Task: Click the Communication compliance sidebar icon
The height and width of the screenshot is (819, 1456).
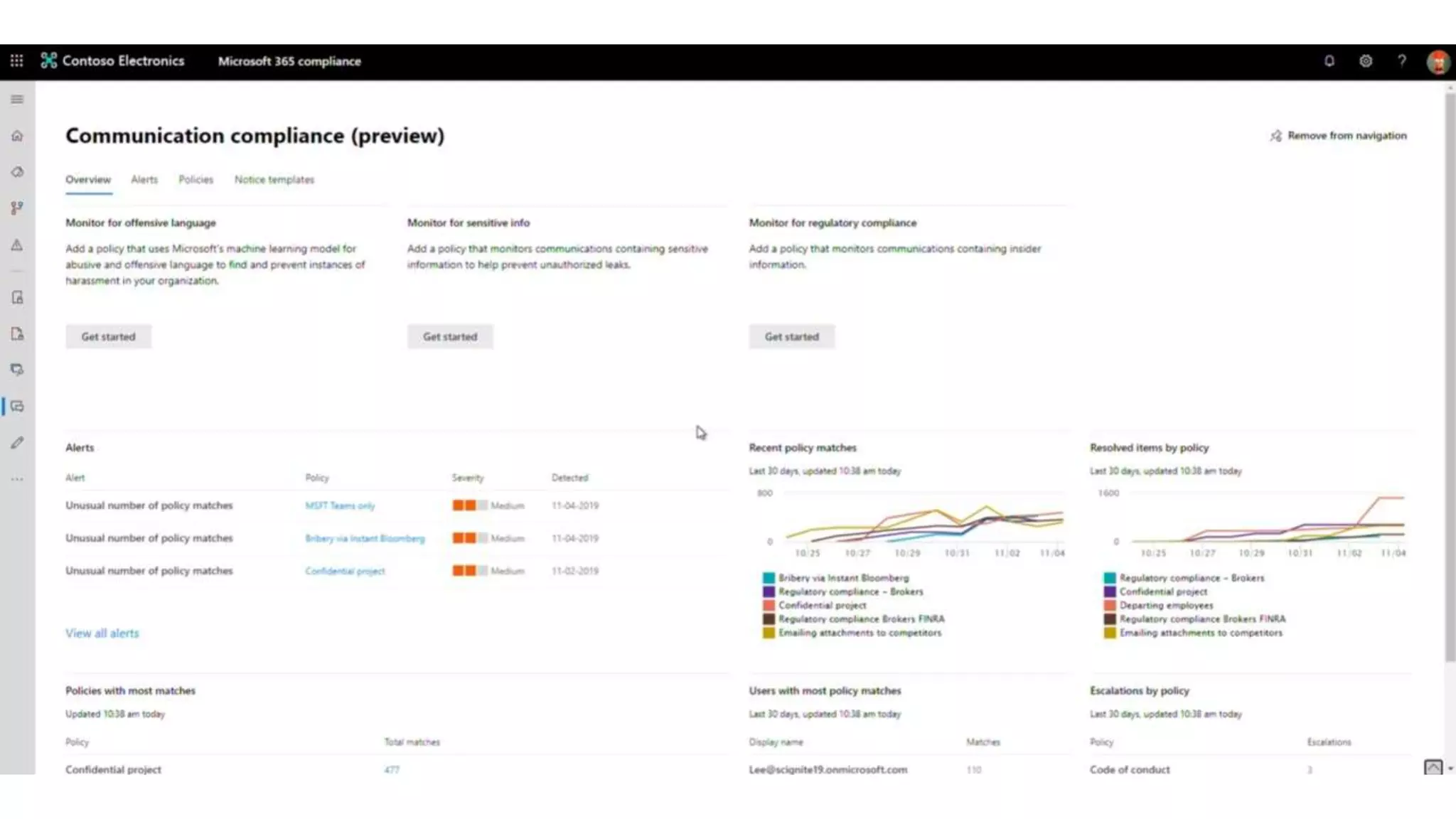Action: (x=17, y=407)
